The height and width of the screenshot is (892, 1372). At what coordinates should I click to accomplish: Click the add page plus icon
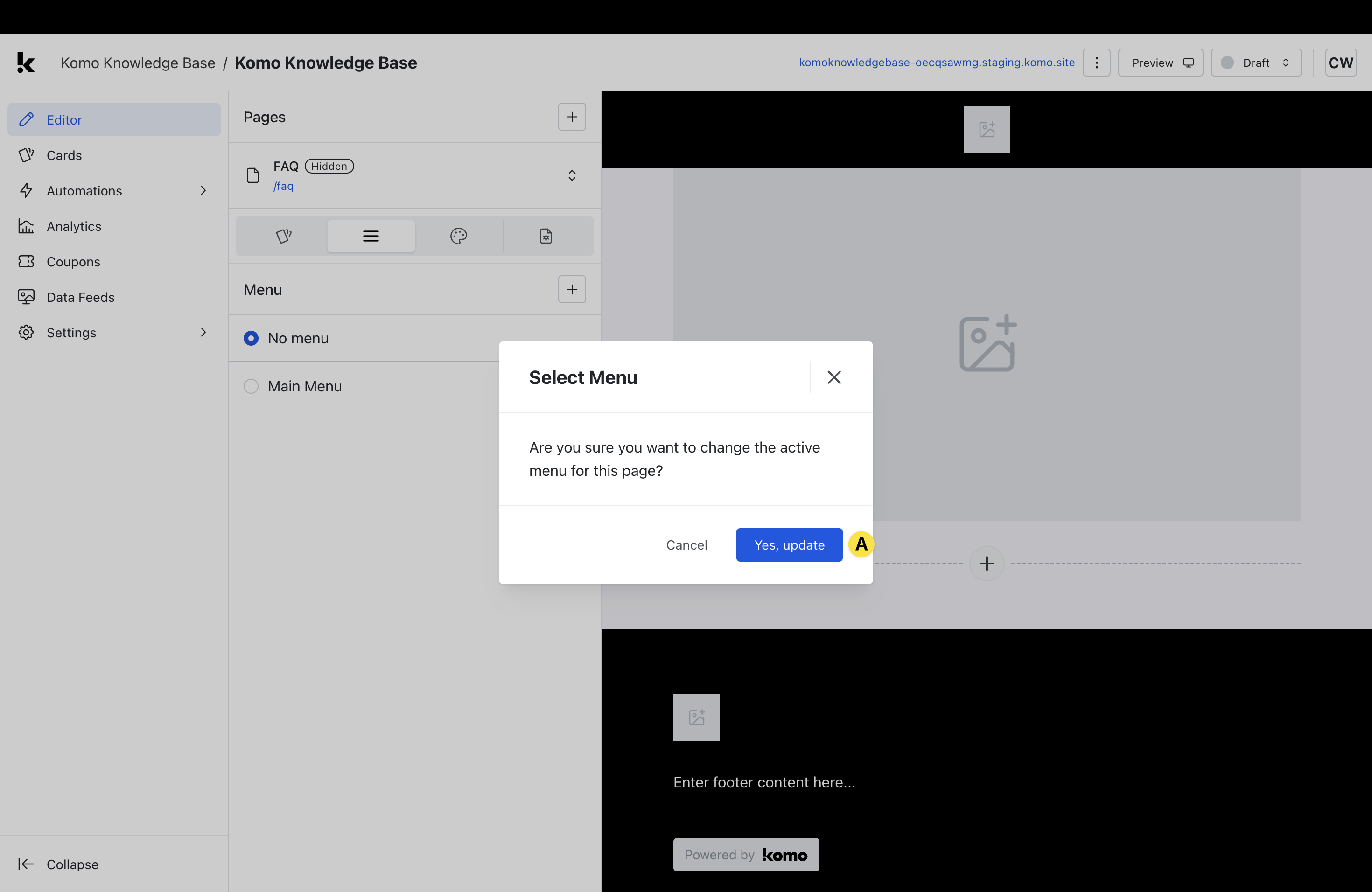coord(571,117)
